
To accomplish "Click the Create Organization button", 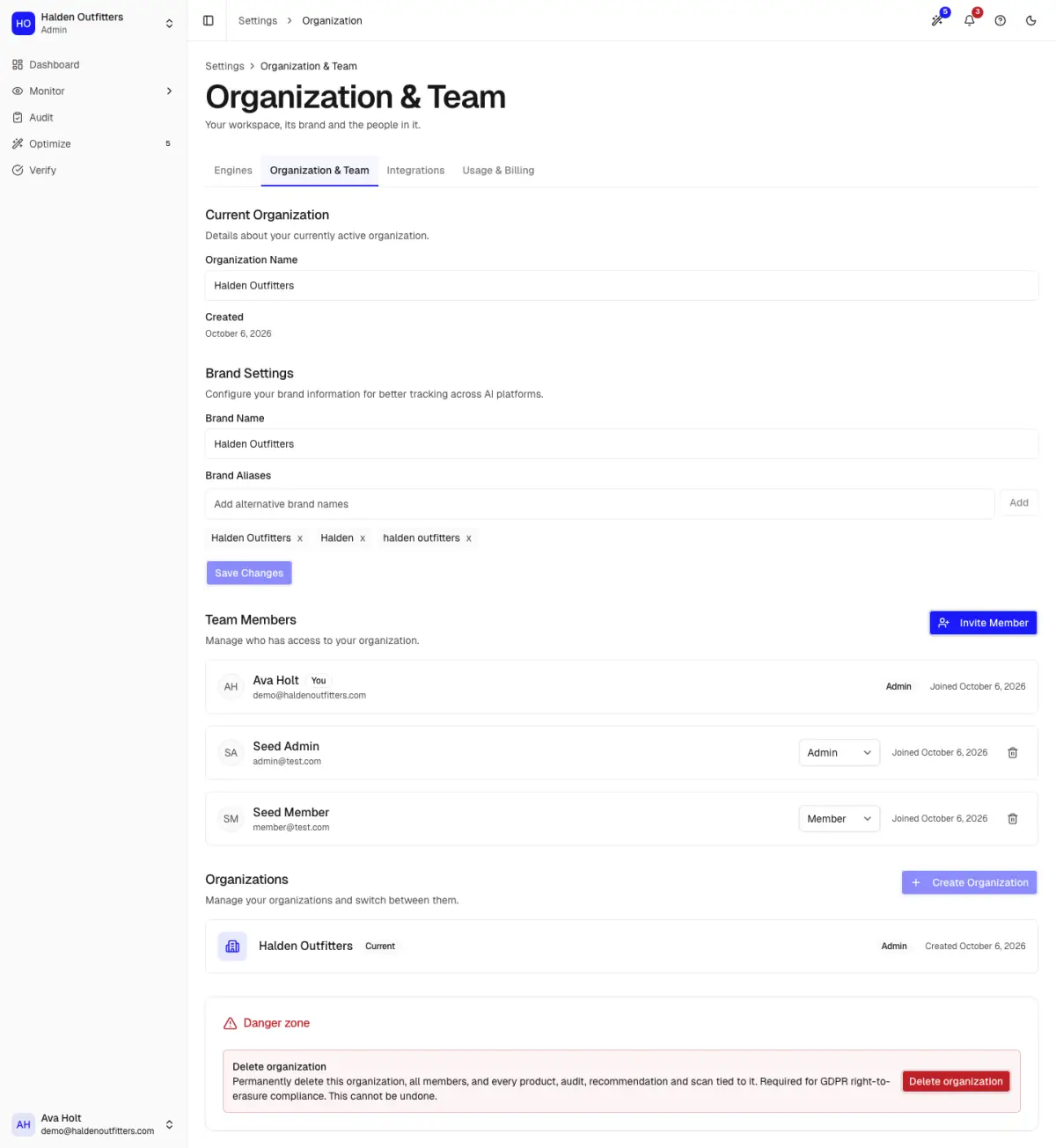I will [x=969, y=882].
